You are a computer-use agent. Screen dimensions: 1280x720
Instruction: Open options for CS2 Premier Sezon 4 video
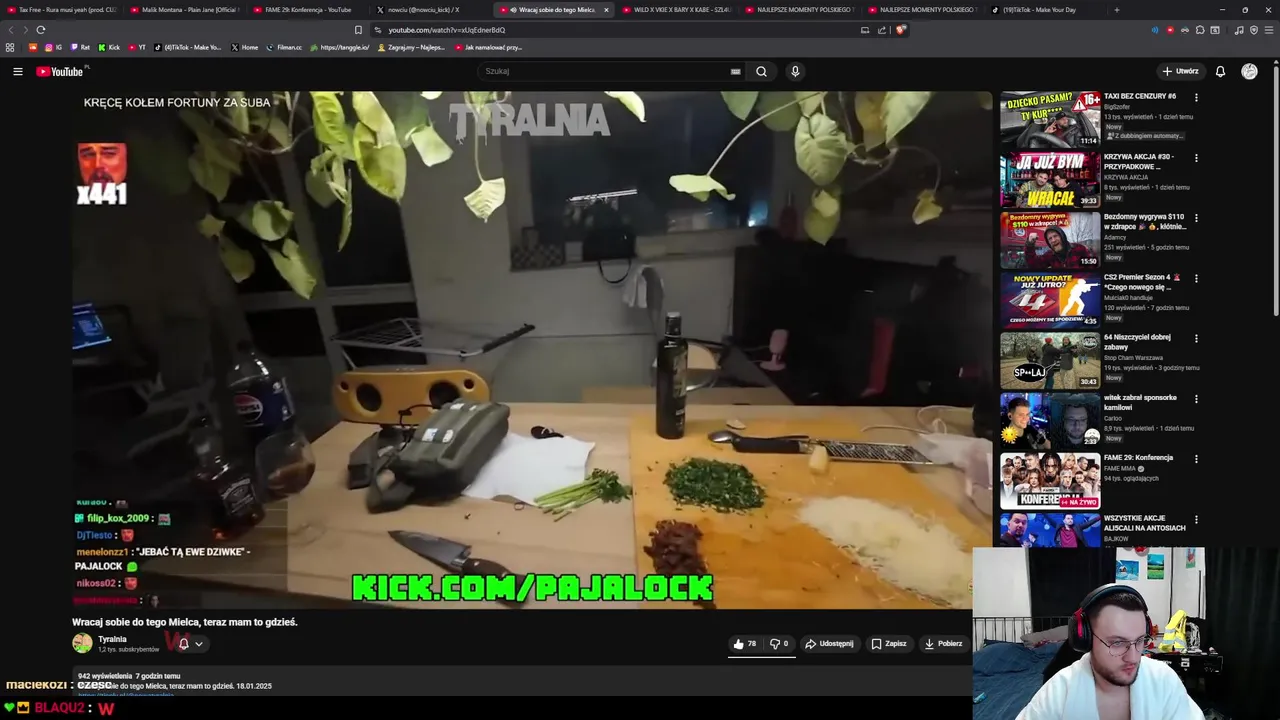coord(1196,278)
